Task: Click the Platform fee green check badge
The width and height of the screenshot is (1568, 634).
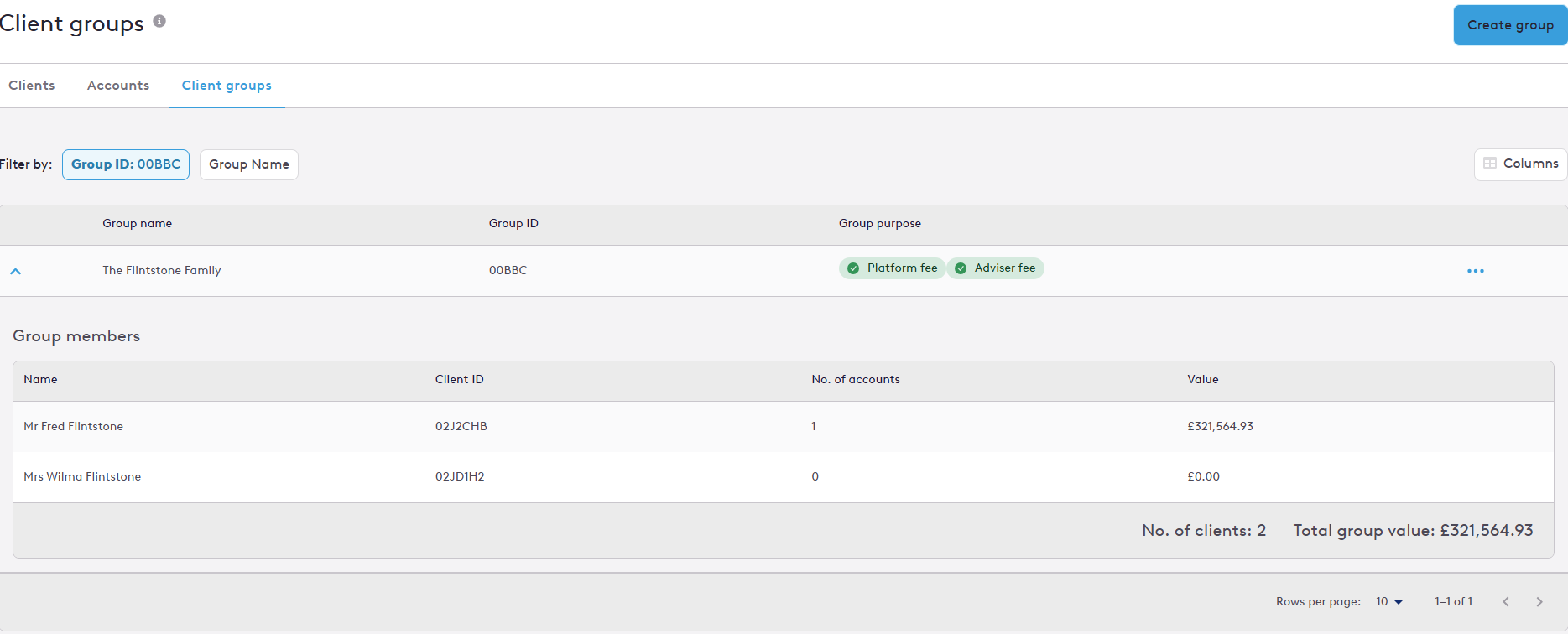Action: [853, 268]
